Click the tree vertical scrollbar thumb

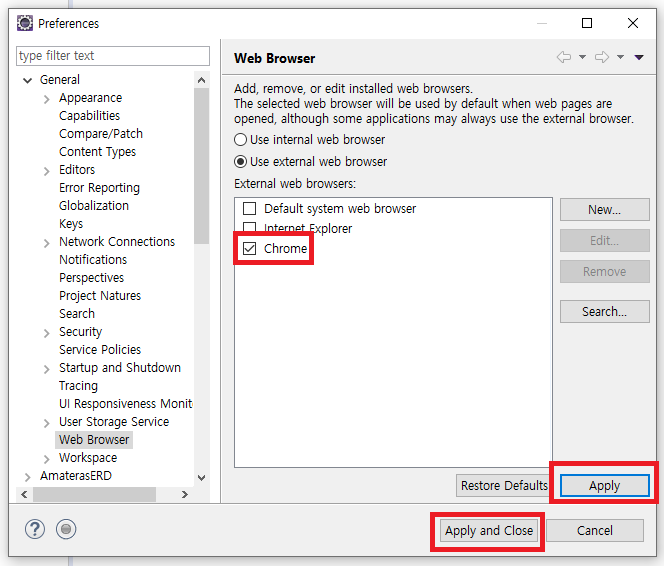tap(202, 166)
